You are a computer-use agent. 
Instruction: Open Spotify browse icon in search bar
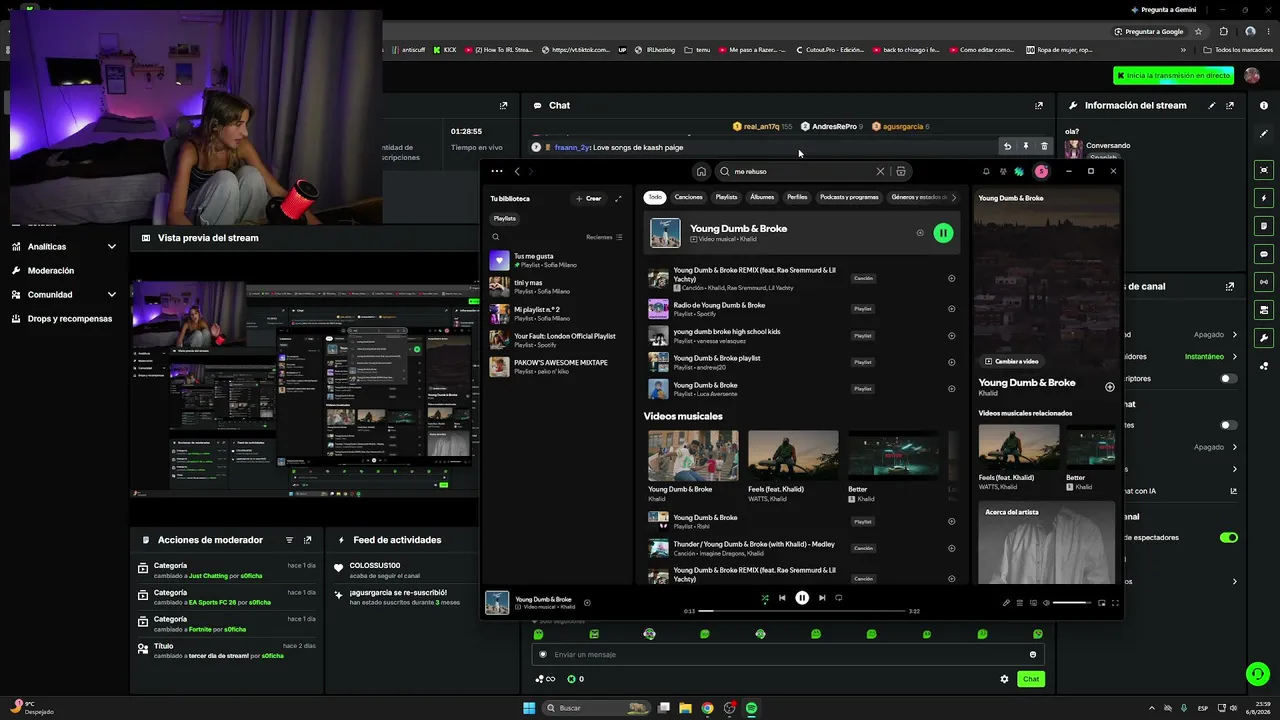pos(901,171)
